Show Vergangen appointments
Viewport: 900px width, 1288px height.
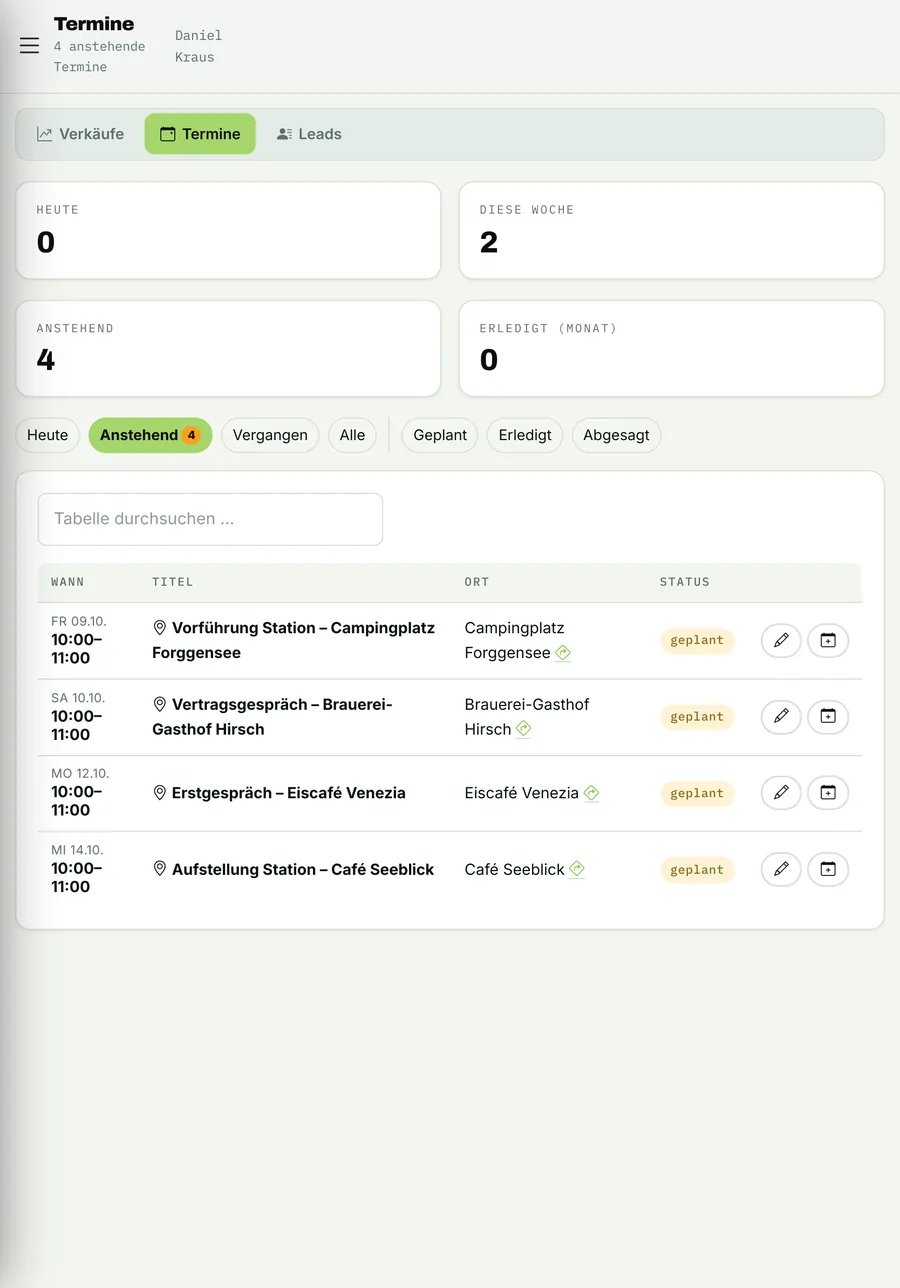click(x=270, y=435)
